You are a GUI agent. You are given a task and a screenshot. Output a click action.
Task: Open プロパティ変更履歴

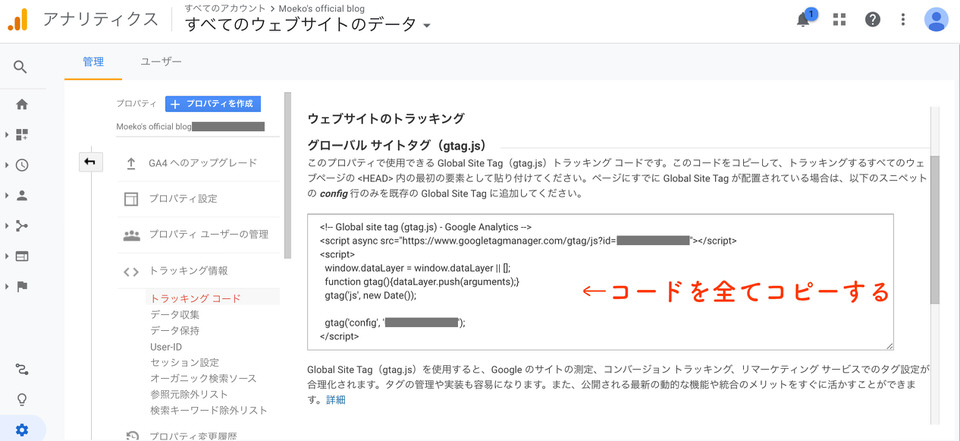pyautogui.click(x=193, y=436)
